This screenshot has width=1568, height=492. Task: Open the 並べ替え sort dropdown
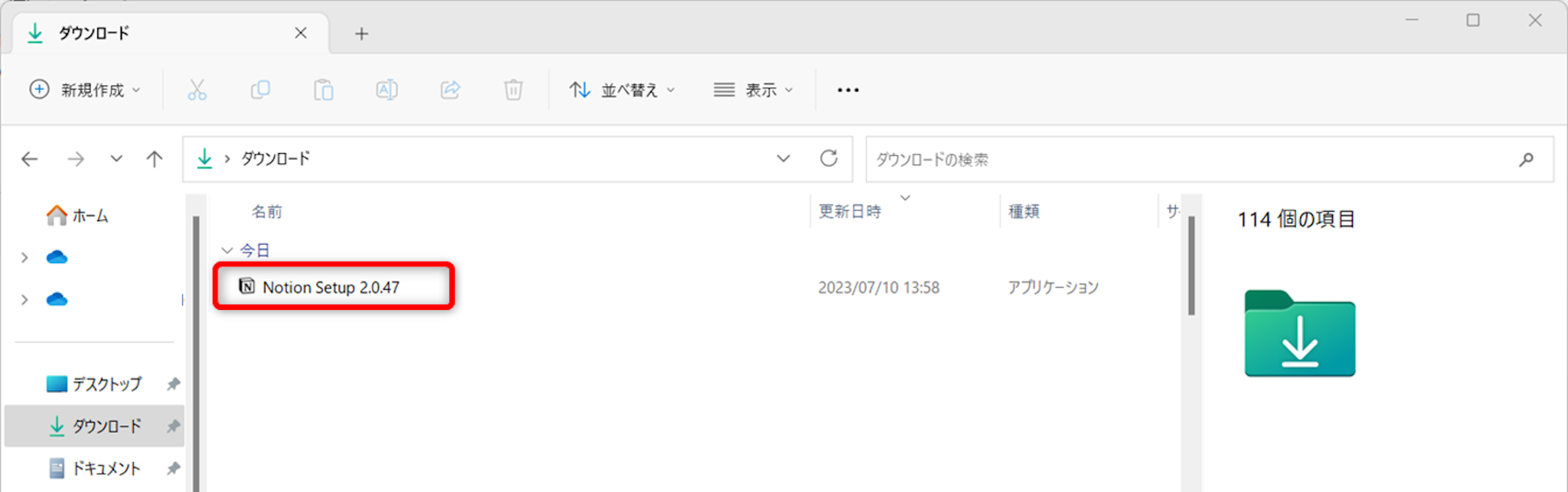point(622,90)
